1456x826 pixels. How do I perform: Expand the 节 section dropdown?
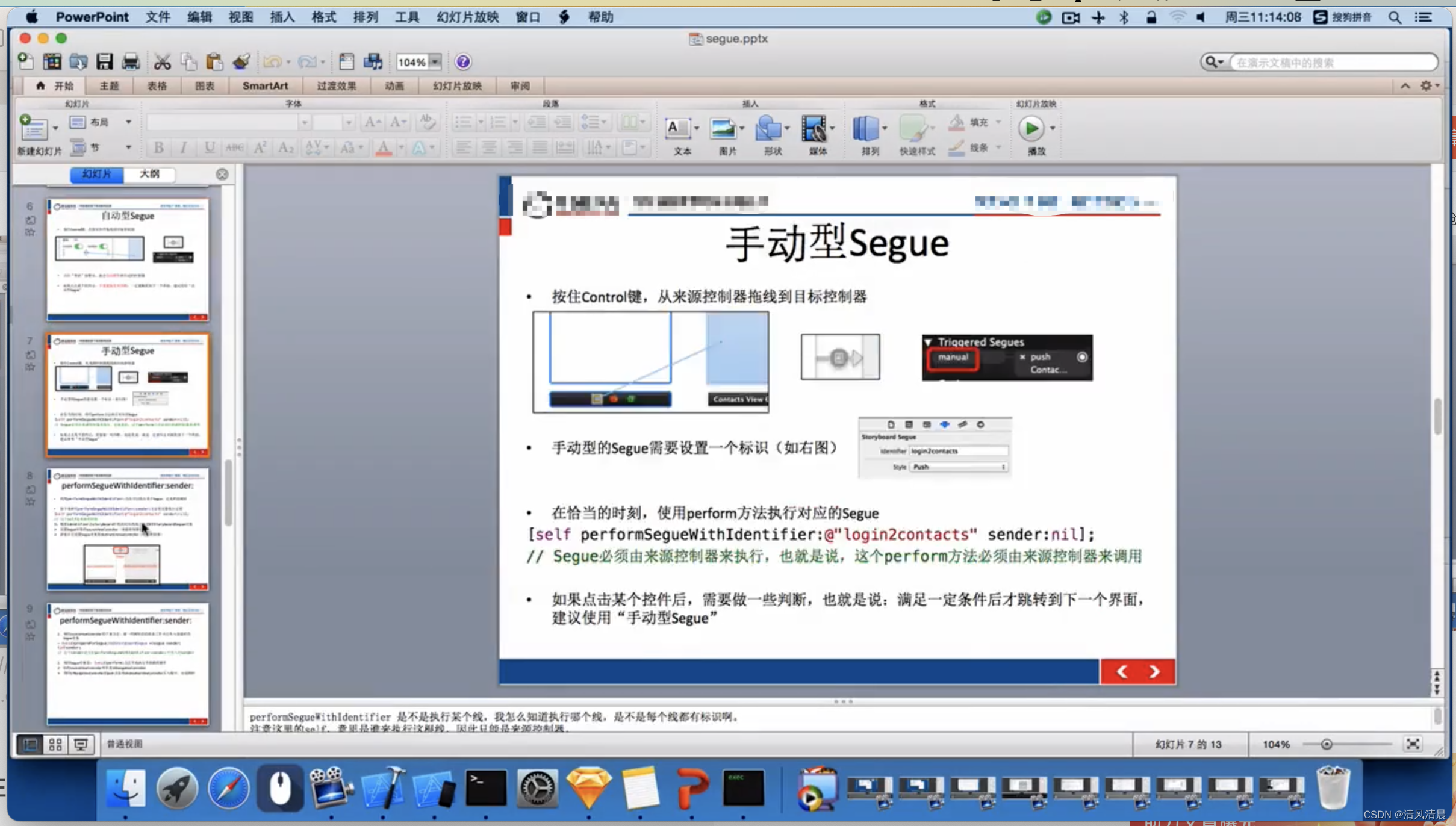(x=128, y=147)
